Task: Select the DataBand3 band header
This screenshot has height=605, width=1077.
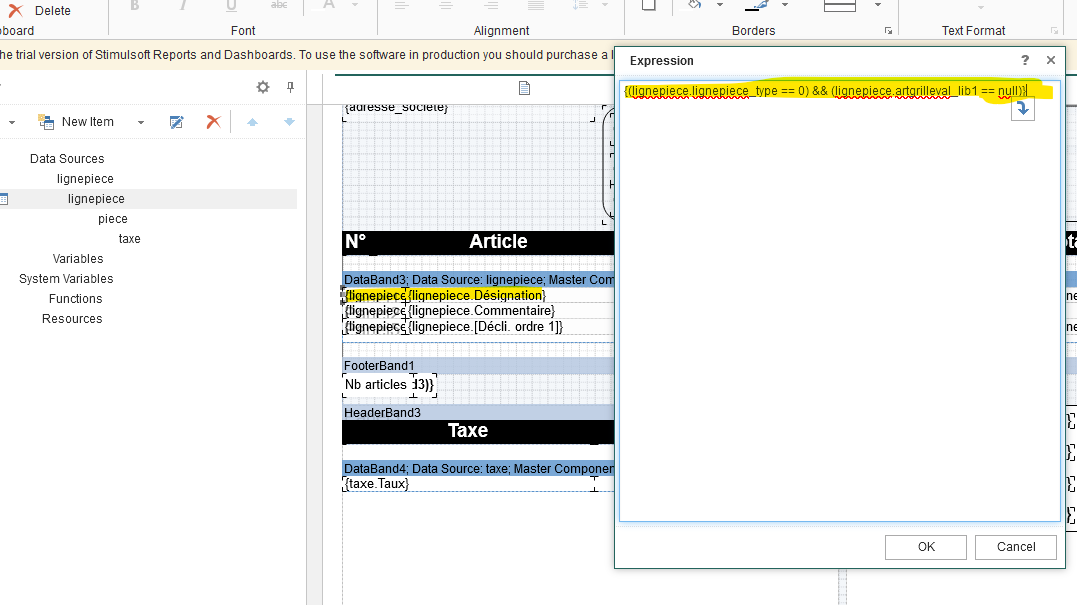Action: pyautogui.click(x=479, y=279)
